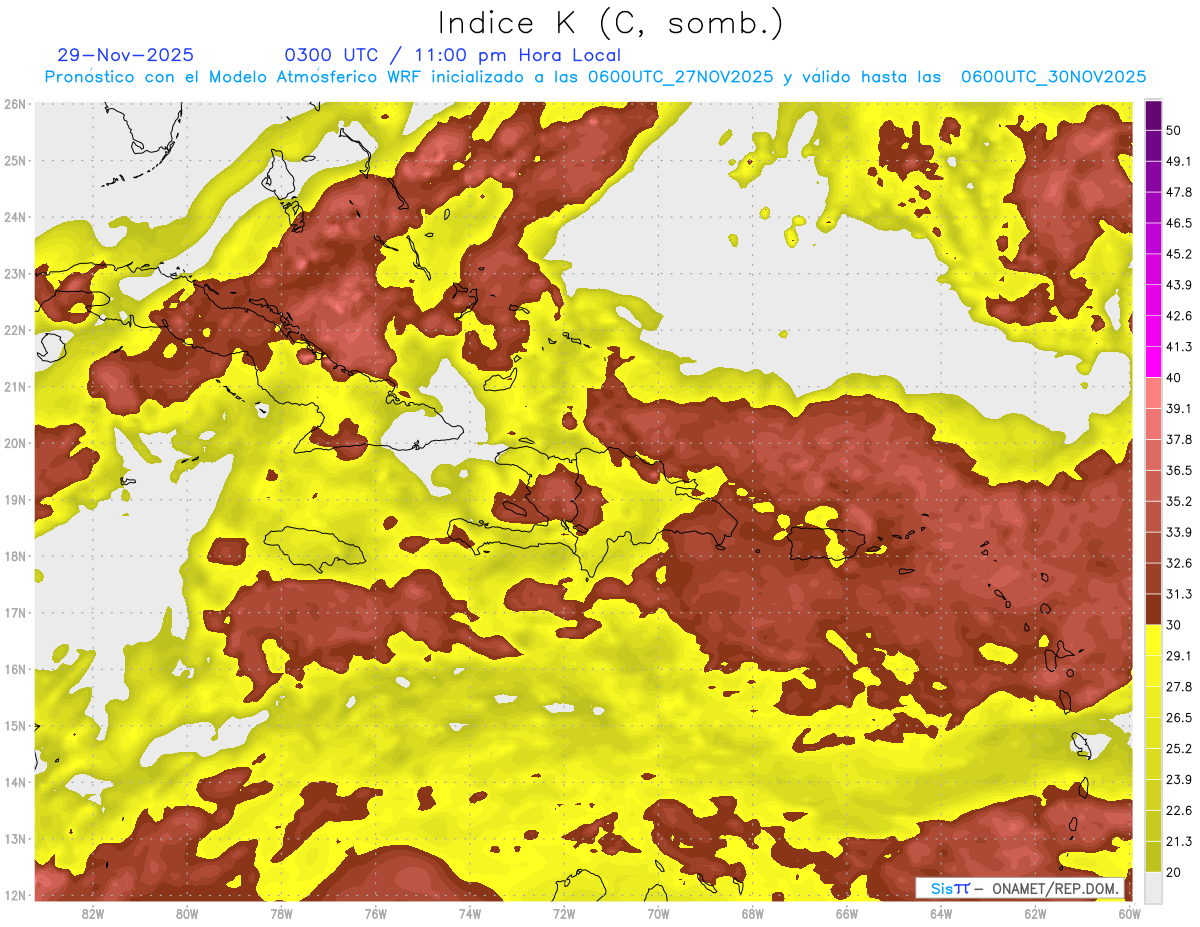The width and height of the screenshot is (1200, 927).
Task: Click colorbar value "45.2"
Action: coord(1178,254)
